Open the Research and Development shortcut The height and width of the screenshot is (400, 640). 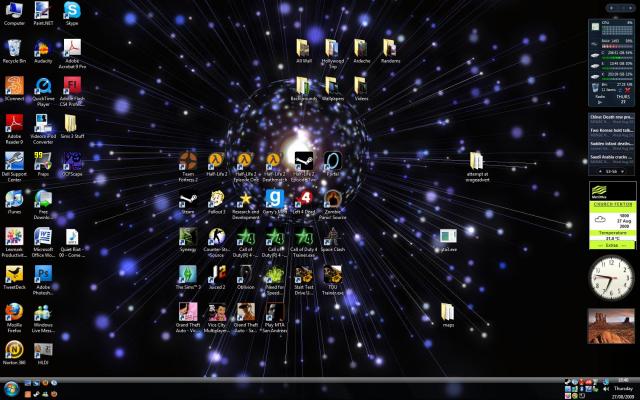[246, 204]
